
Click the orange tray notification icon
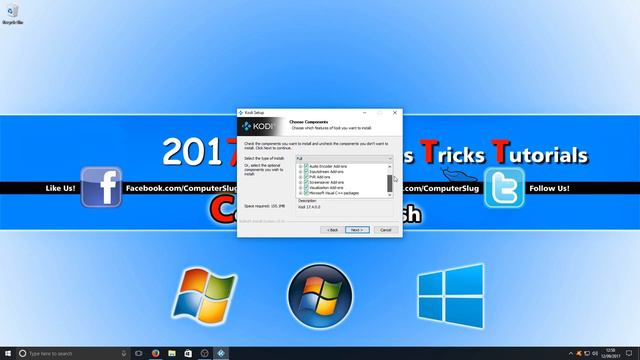(x=579, y=353)
